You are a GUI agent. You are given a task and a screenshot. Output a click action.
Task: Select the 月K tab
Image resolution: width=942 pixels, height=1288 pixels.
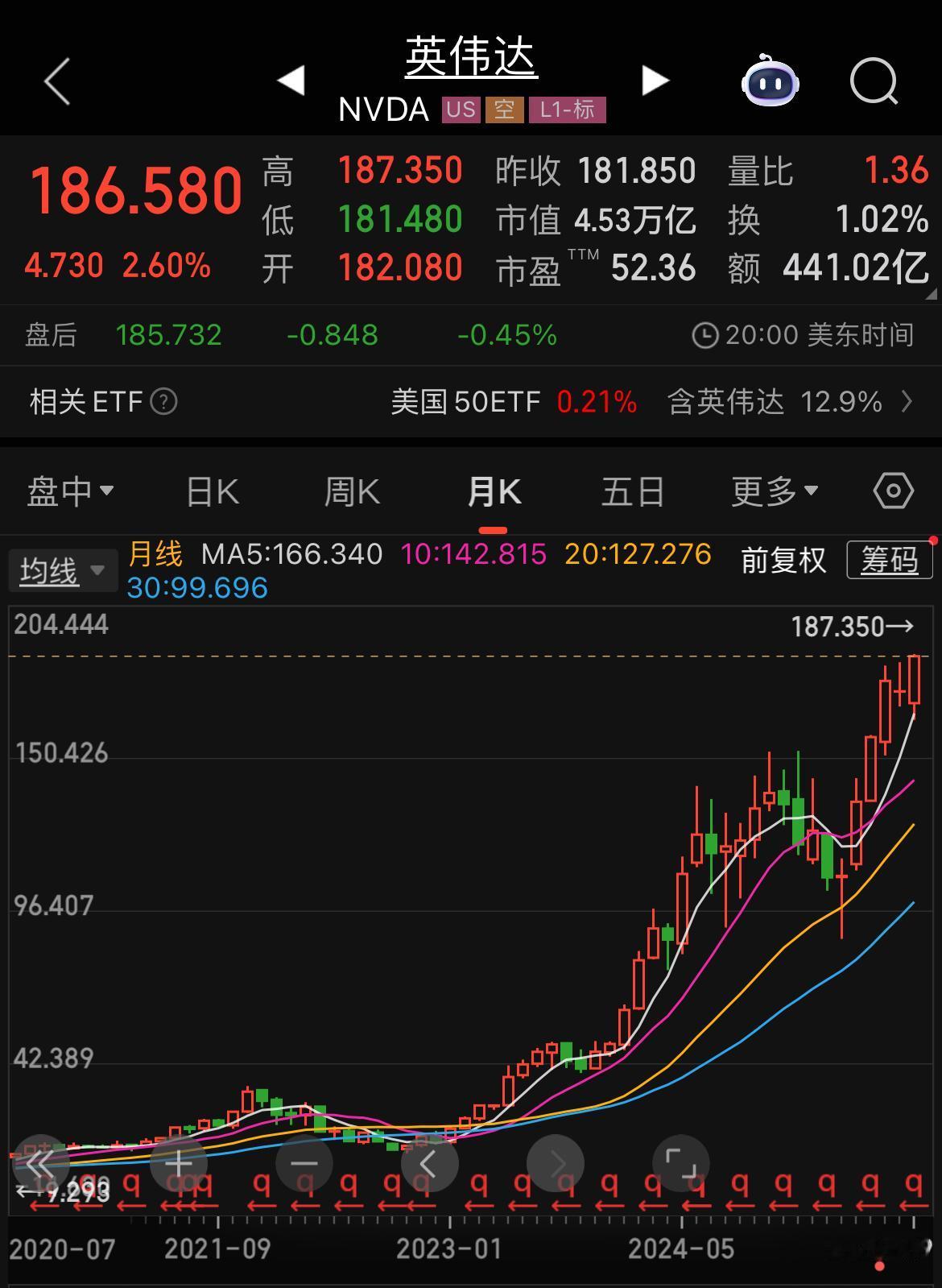coord(494,491)
